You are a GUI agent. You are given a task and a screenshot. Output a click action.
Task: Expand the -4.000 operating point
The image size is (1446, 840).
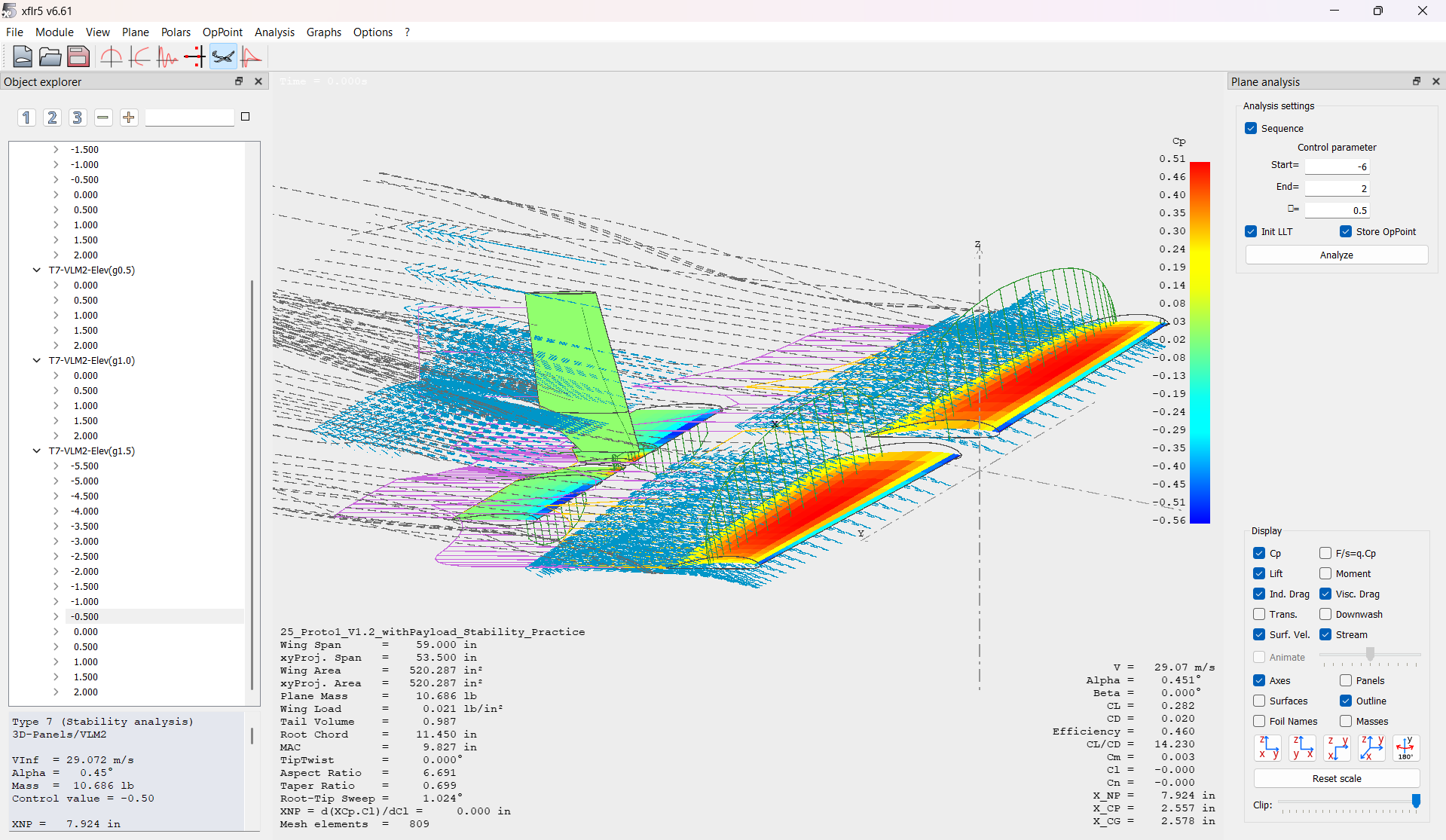[56, 511]
